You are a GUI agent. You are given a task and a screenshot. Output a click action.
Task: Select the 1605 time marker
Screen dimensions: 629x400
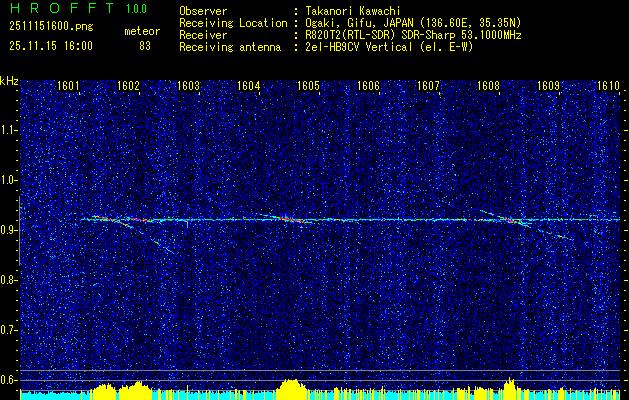coord(308,86)
